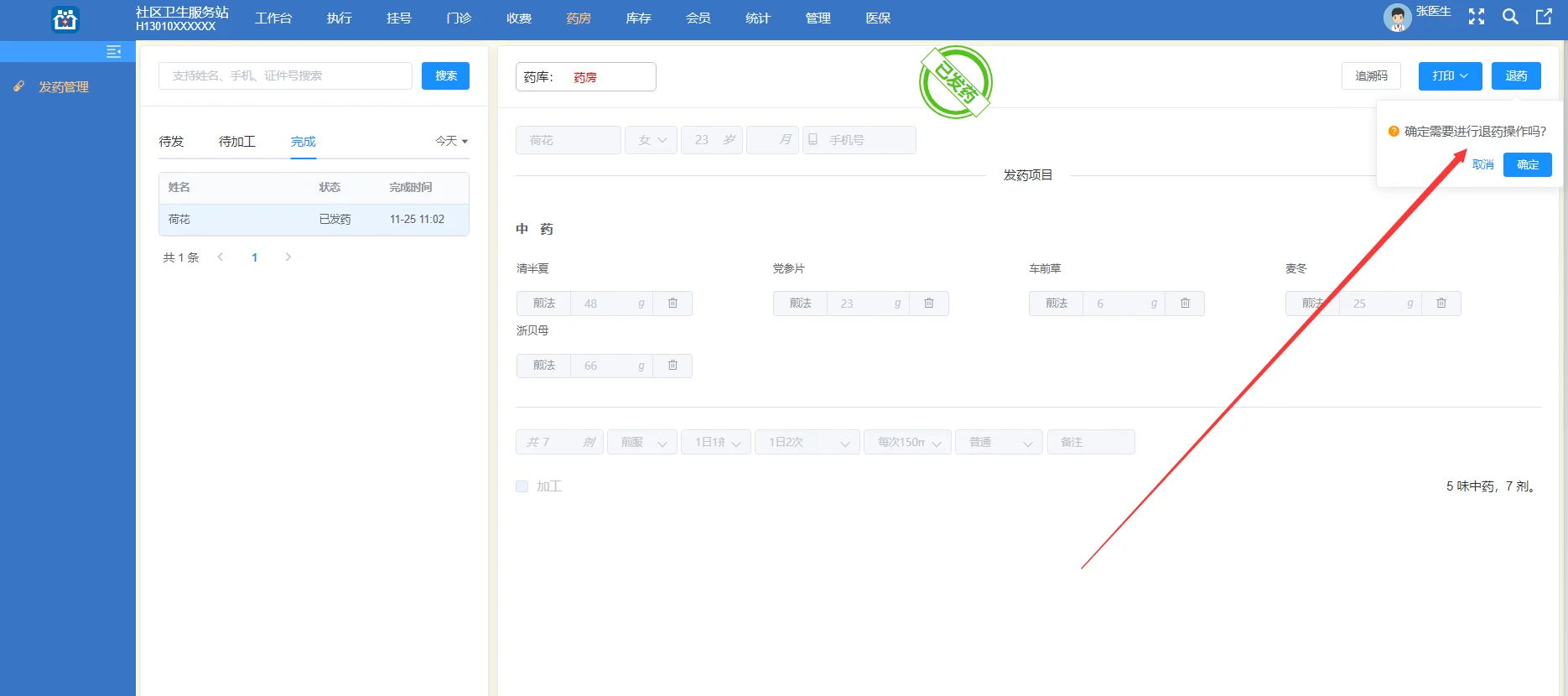The image size is (1568, 696).
Task: Open the 门诊 menu
Action: 459,18
